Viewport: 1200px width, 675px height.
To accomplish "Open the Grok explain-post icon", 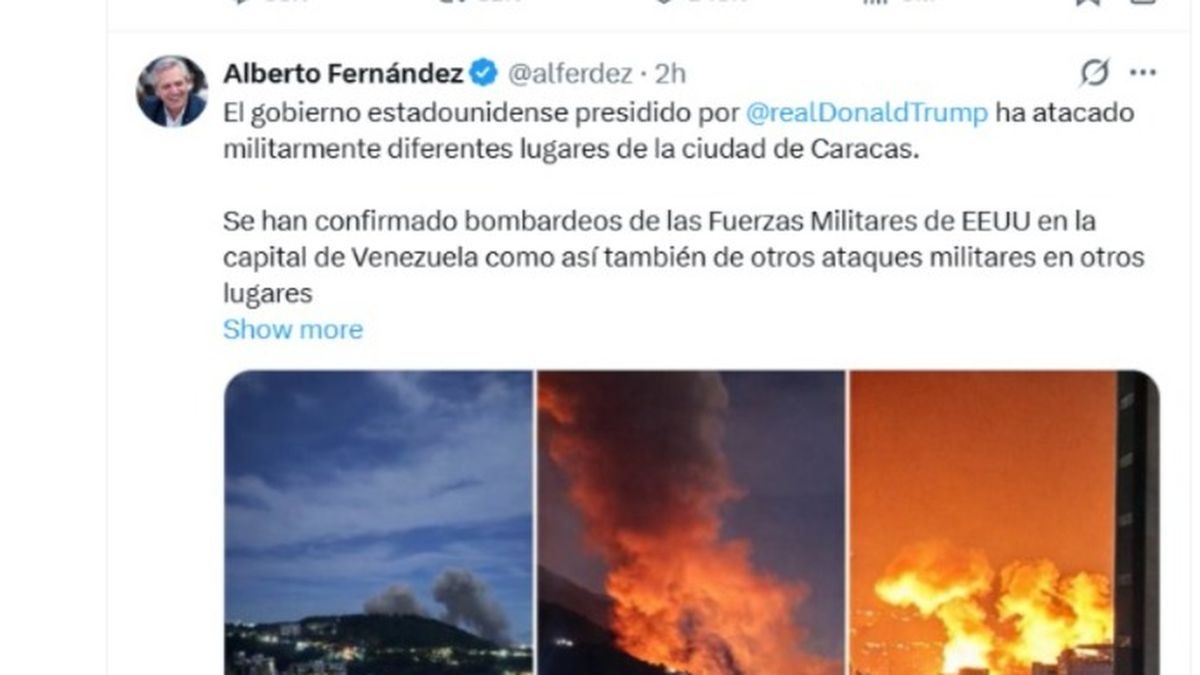I will (x=1095, y=73).
